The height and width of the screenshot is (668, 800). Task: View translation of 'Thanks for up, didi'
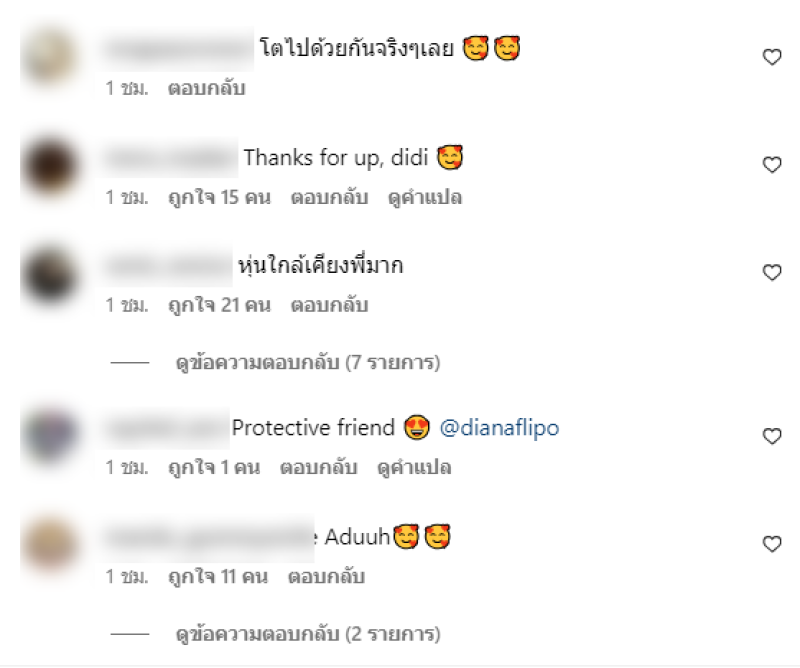[425, 197]
